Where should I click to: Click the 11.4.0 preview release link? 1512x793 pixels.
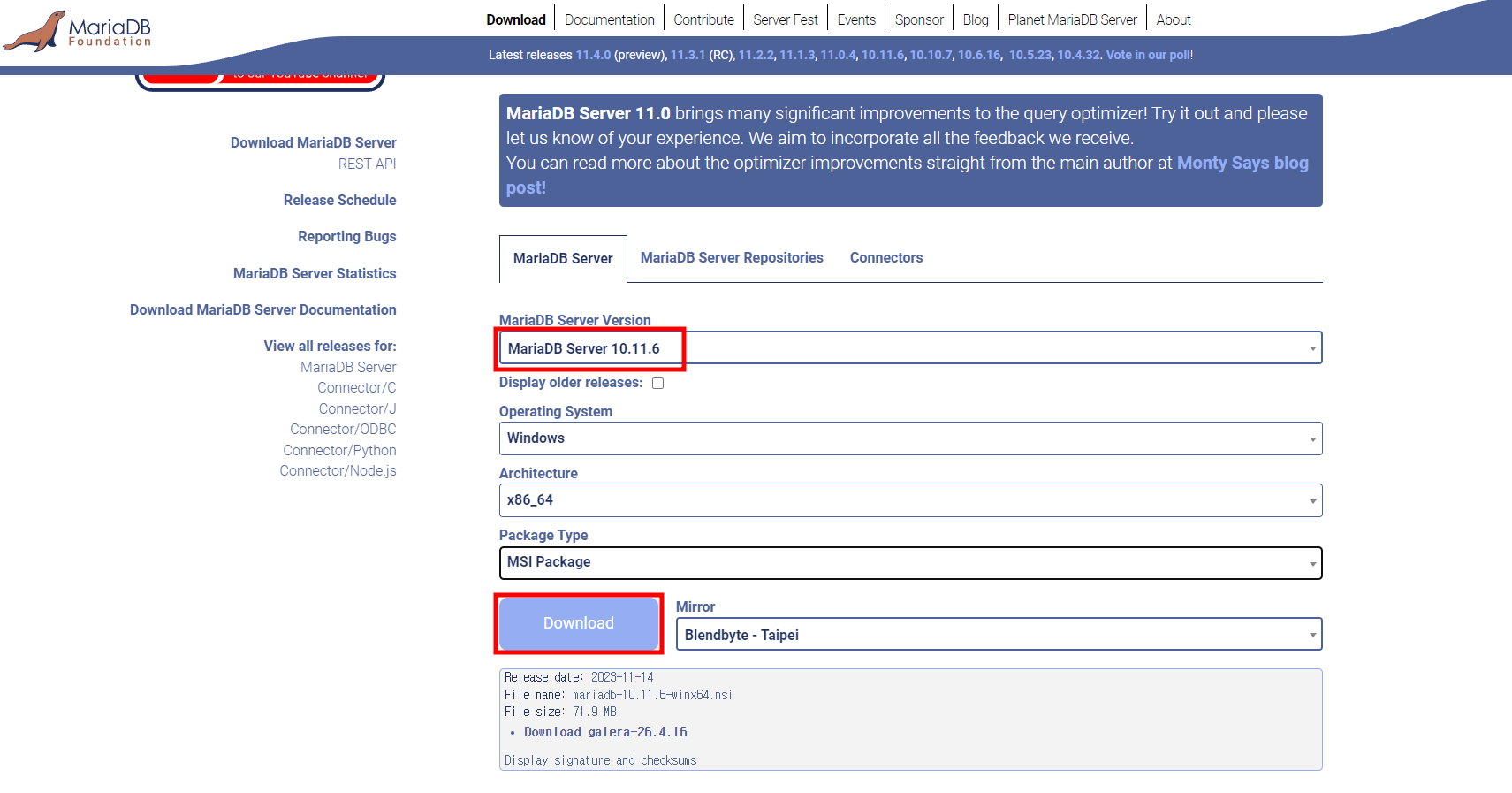tap(593, 55)
